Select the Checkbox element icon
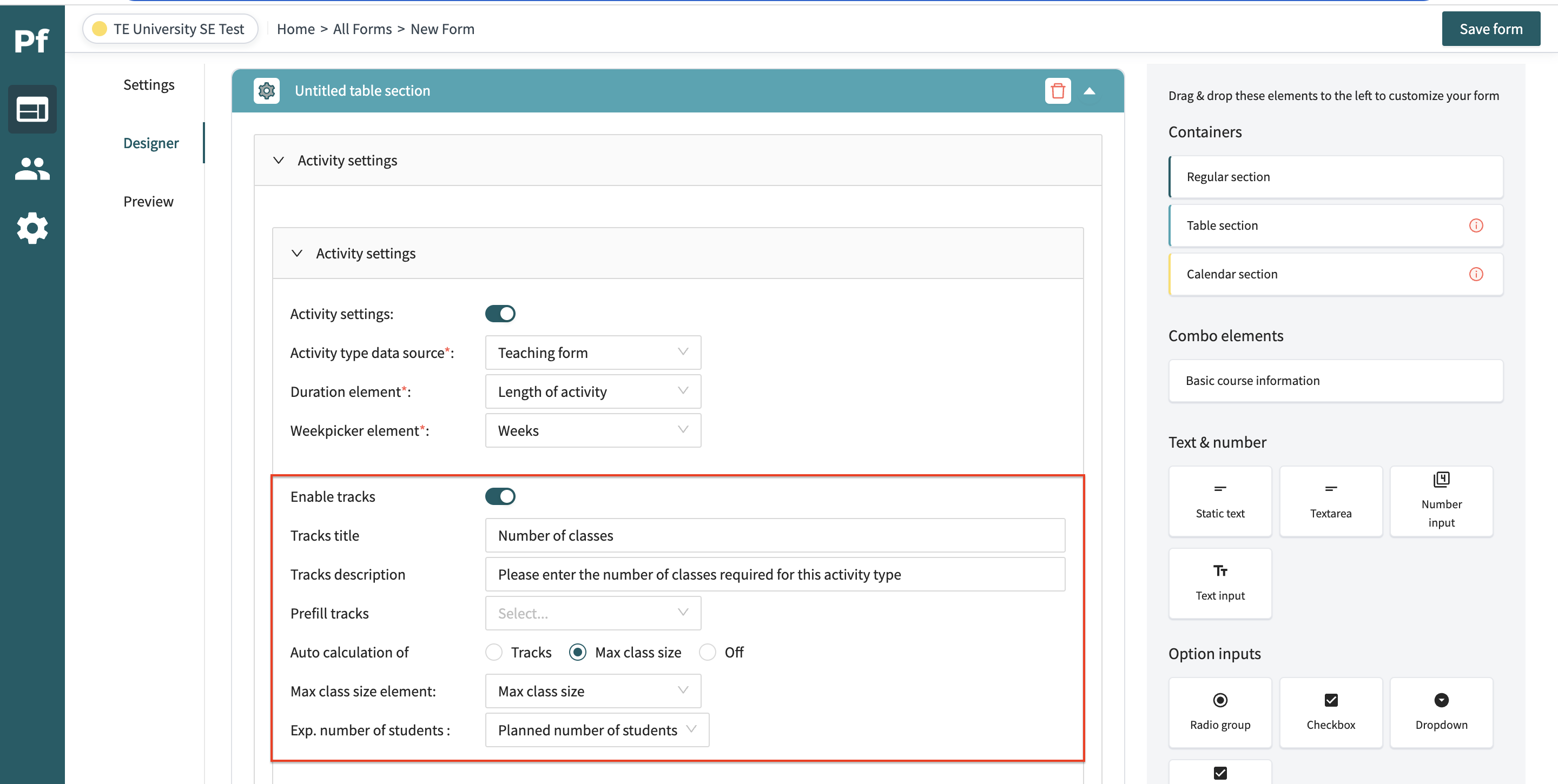 [1331, 700]
